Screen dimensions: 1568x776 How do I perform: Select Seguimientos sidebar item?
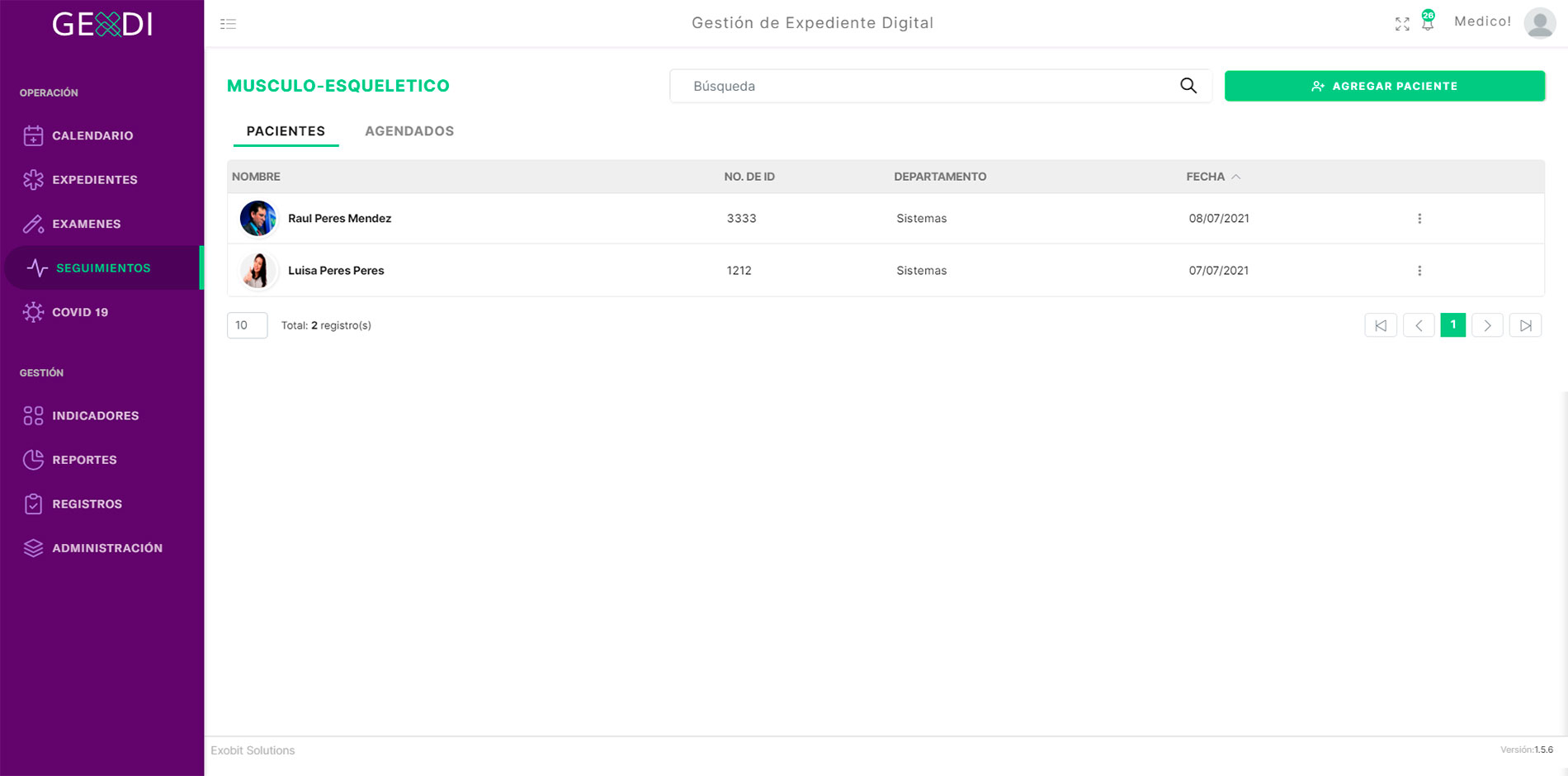pyautogui.click(x=102, y=268)
